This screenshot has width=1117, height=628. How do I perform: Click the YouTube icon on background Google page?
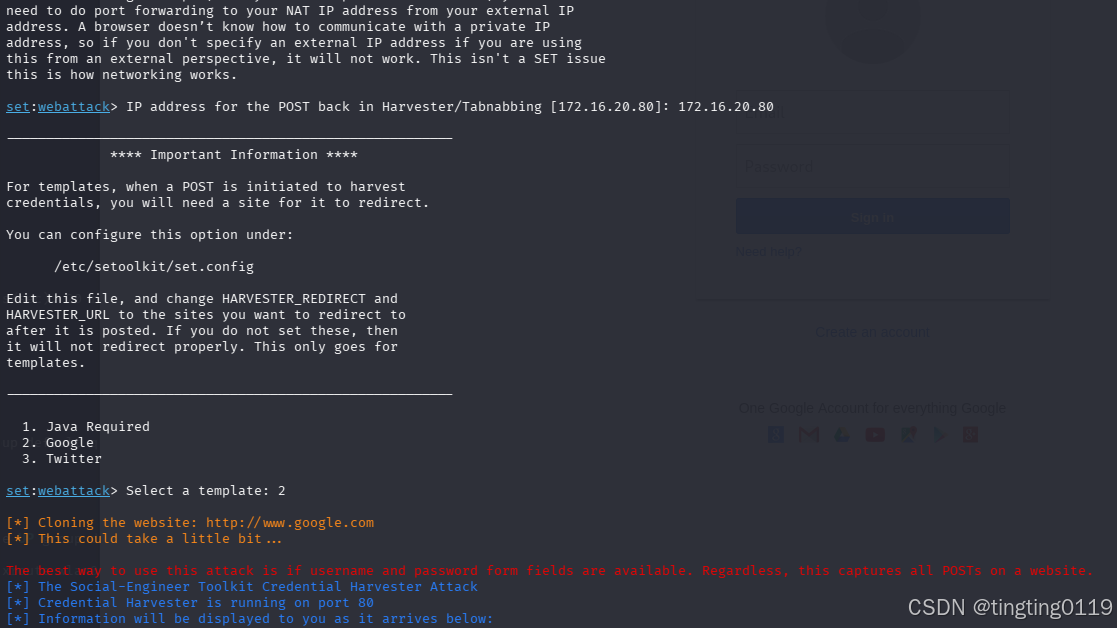875,435
